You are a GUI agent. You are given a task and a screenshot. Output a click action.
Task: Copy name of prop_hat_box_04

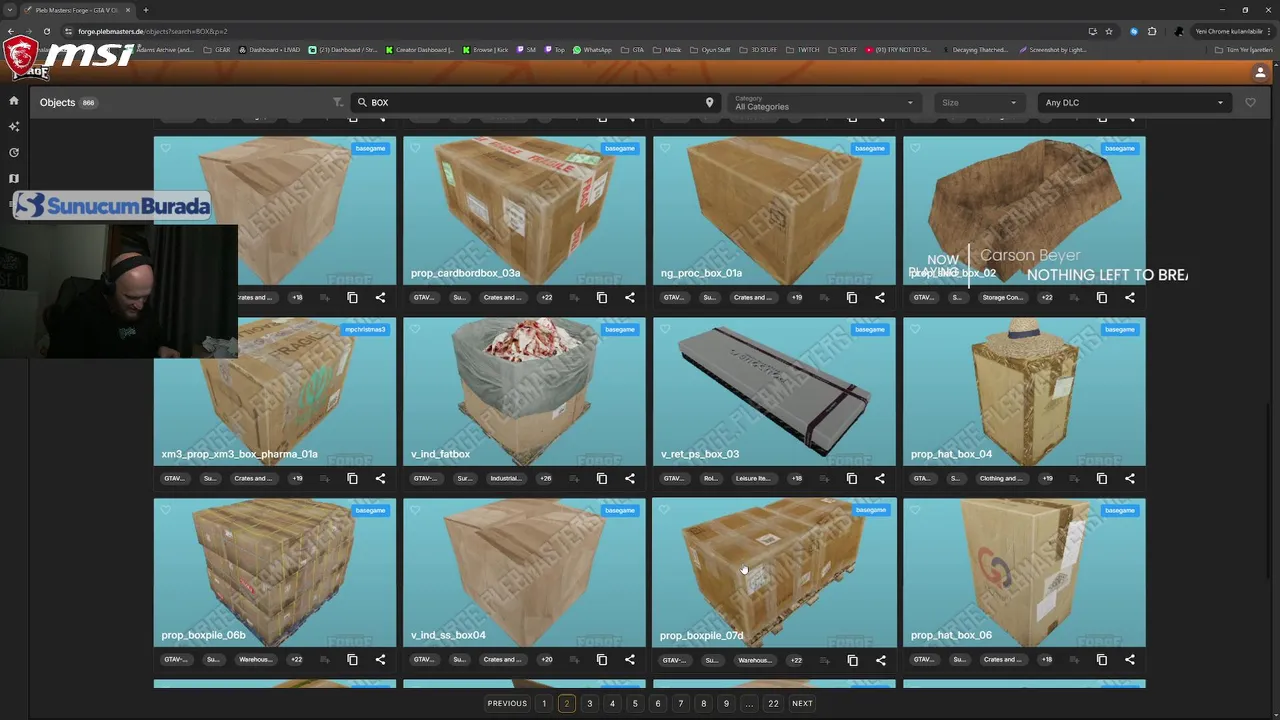[x=1102, y=478]
